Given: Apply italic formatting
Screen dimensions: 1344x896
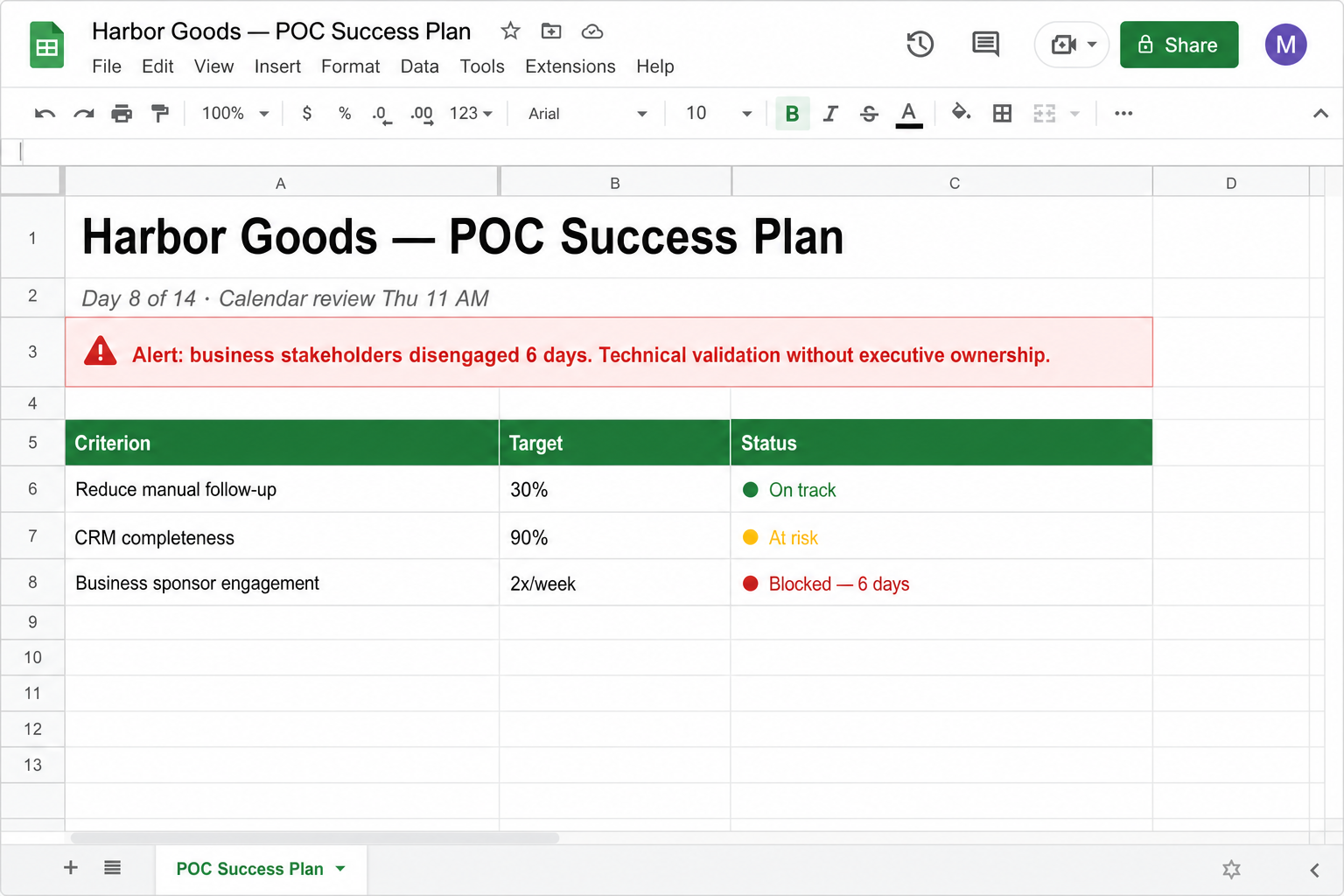Looking at the screenshot, I should (x=830, y=114).
